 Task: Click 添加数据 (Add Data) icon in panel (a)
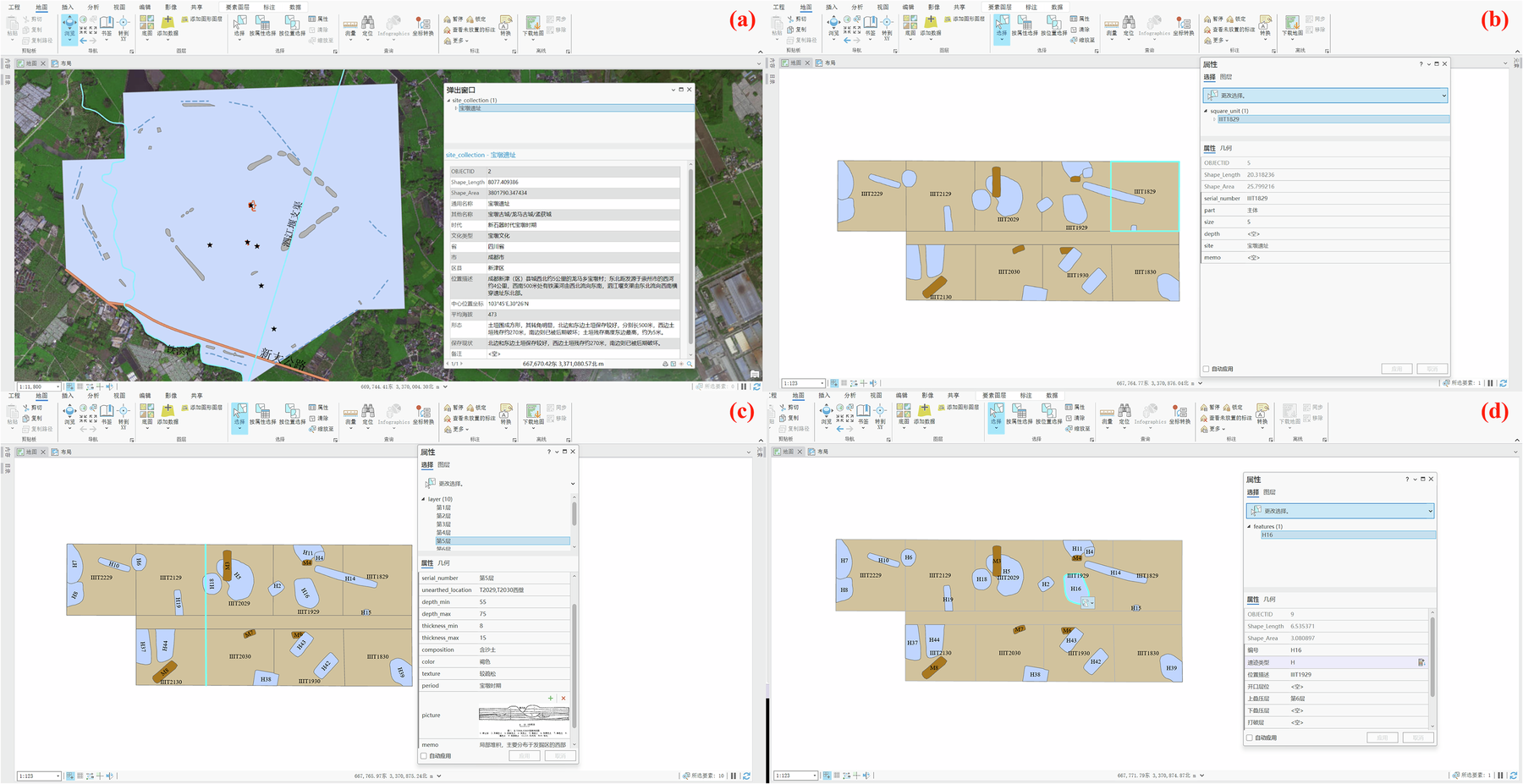pos(168,25)
